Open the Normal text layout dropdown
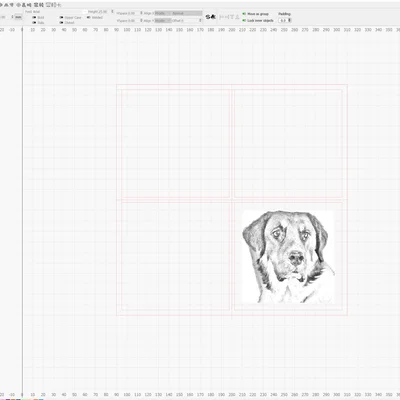The width and height of the screenshot is (400, 400). (187, 13)
